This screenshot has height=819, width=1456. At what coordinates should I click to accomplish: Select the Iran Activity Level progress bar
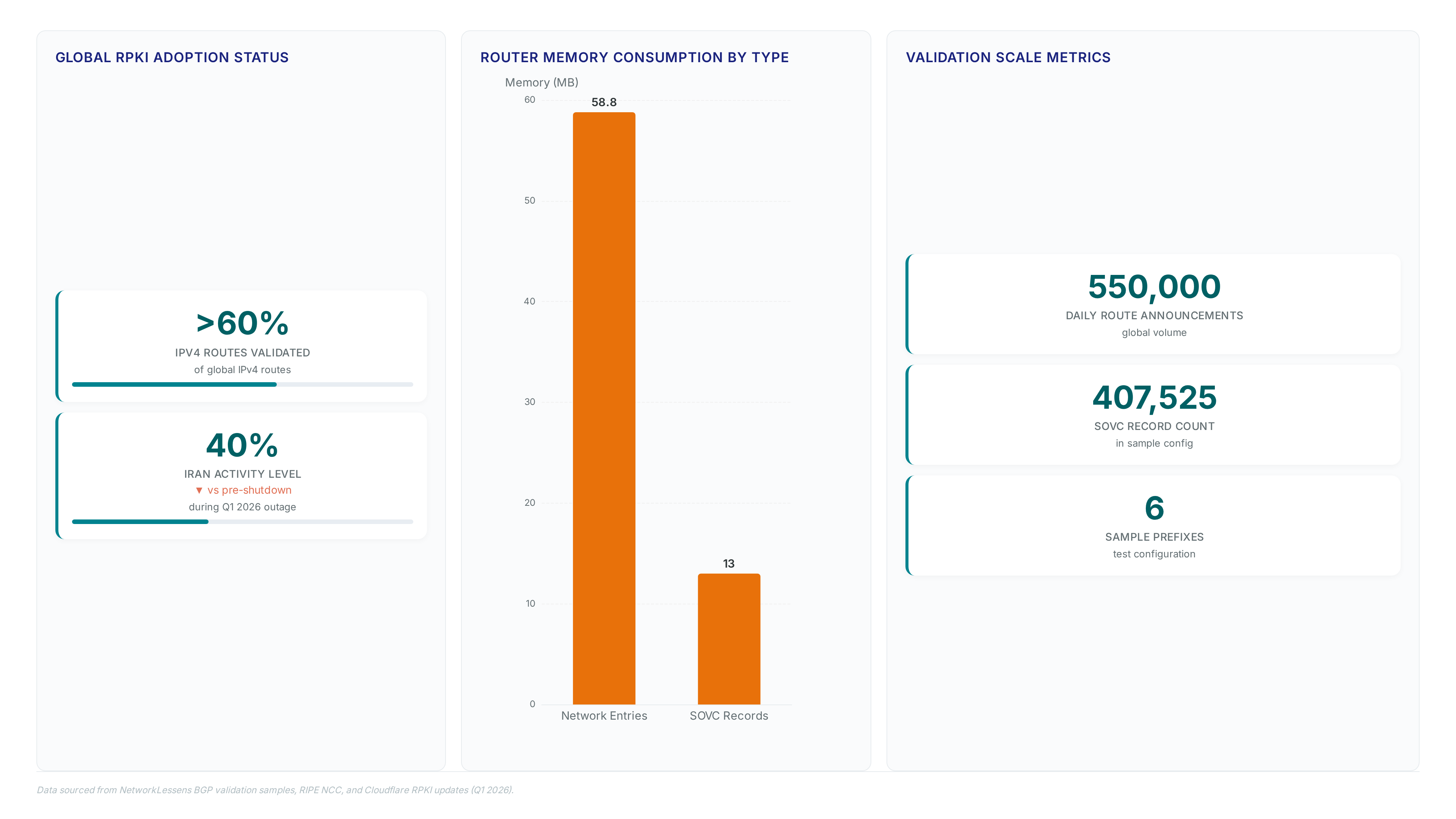pos(243,522)
